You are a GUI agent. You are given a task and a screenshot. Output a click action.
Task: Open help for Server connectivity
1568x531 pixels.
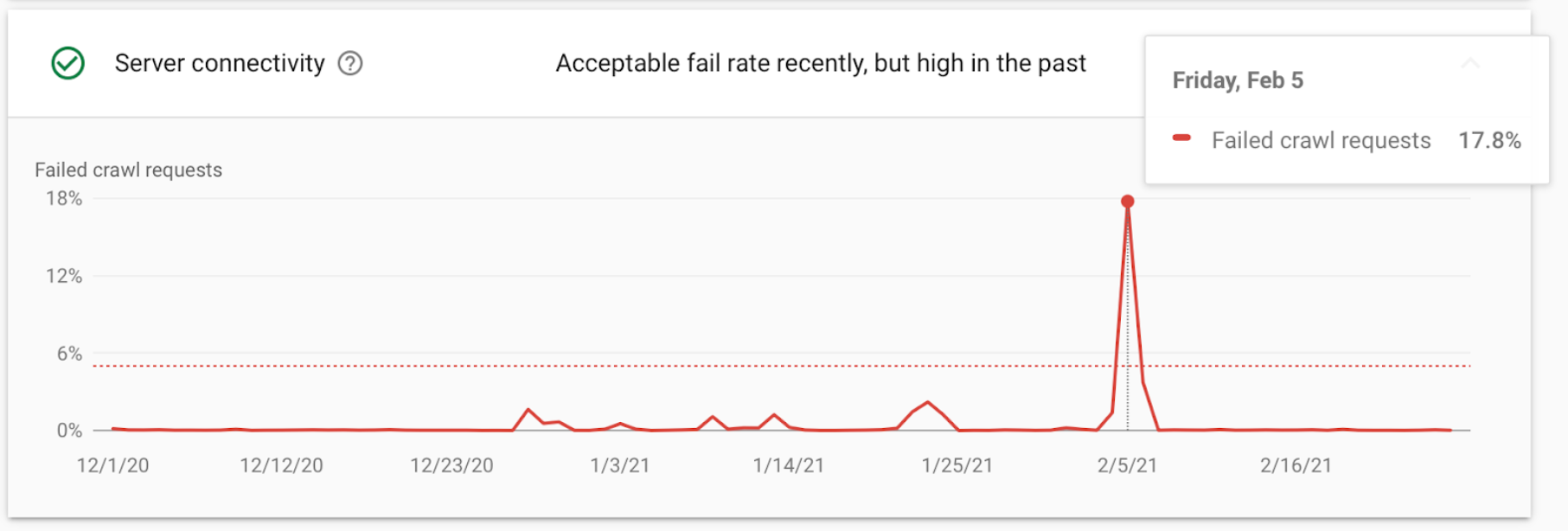pos(350,63)
